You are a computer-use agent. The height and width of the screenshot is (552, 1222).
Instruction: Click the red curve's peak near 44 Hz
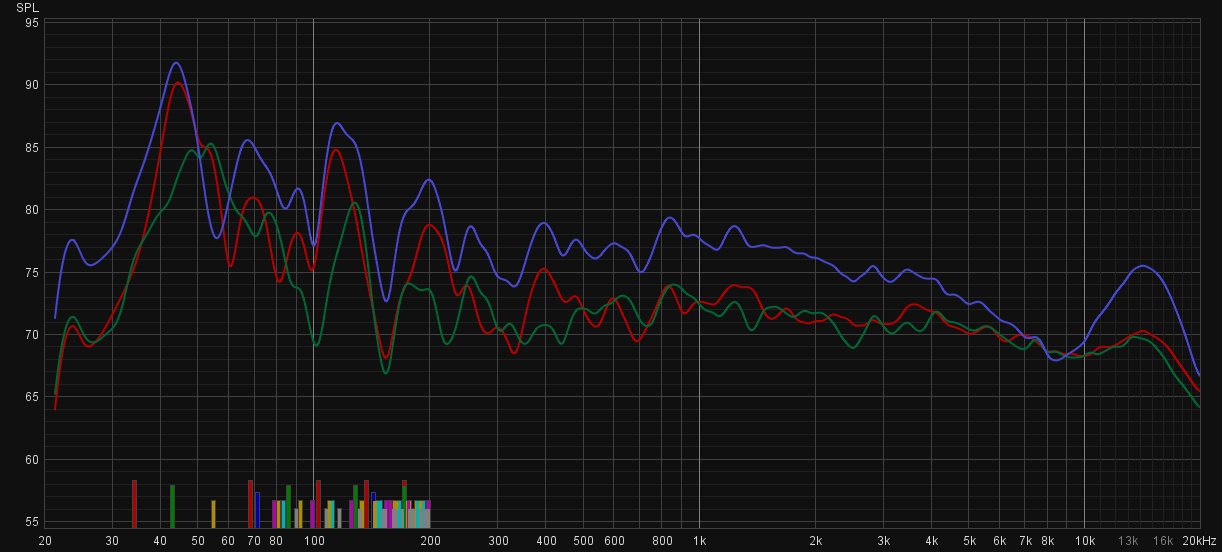(x=178, y=83)
